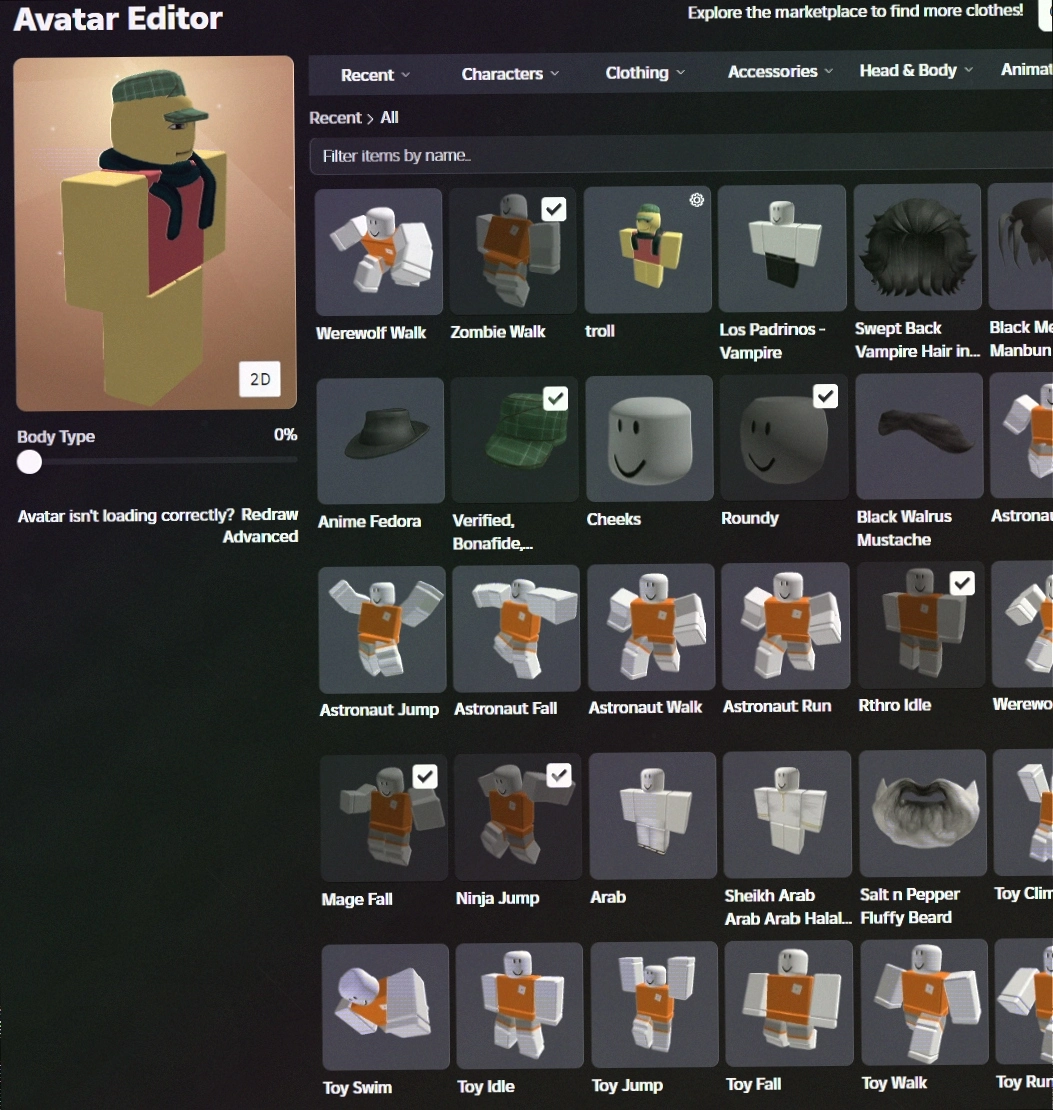Click the Verified, Bonafide item label
Image resolution: width=1053 pixels, height=1110 pixels.
click(493, 532)
